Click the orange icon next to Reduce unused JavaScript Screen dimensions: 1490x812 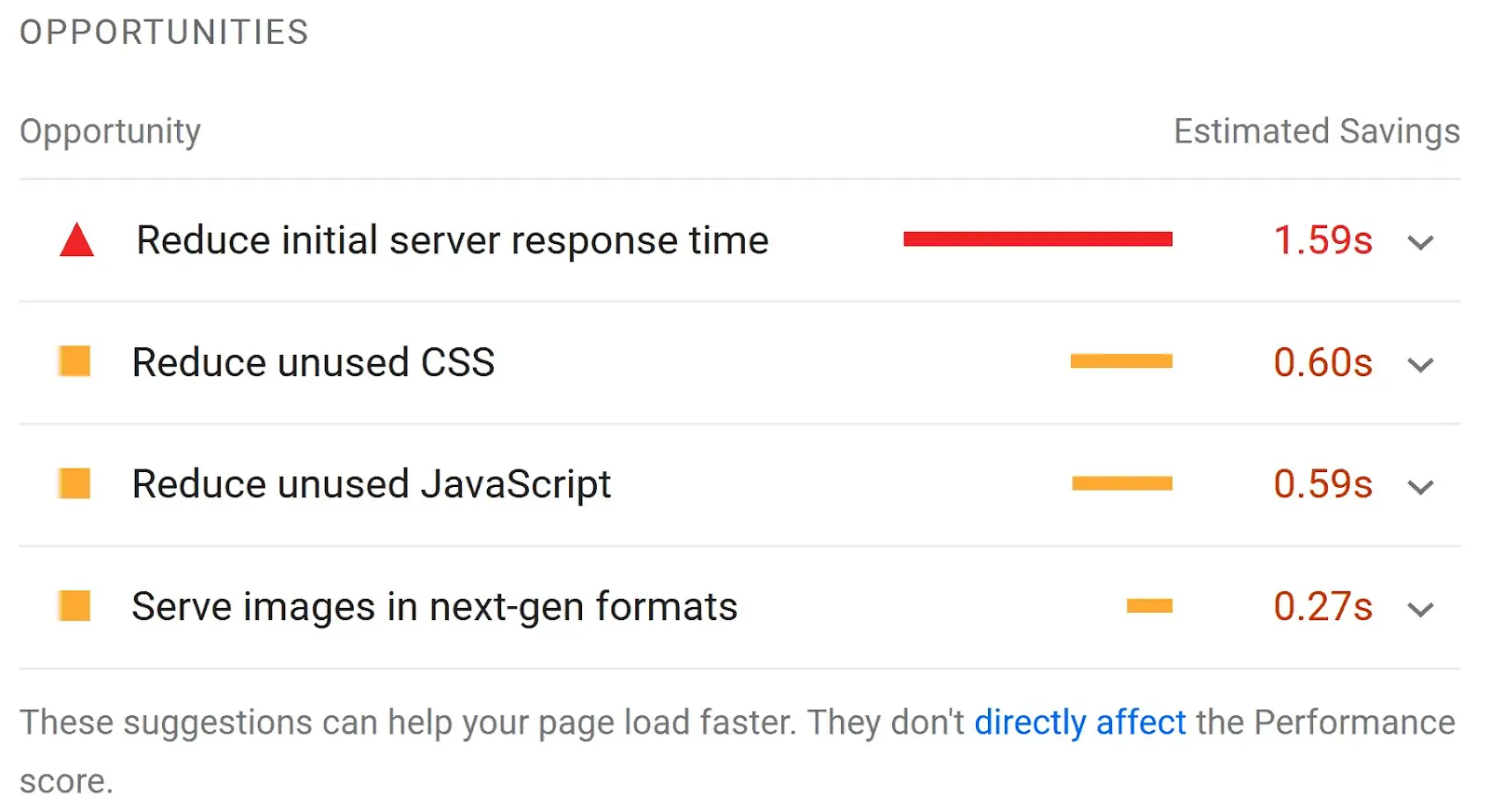pyautogui.click(x=74, y=484)
